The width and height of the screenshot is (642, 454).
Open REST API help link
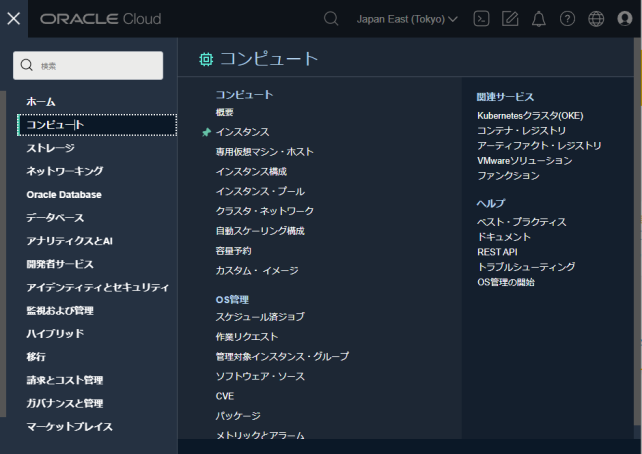(x=497, y=252)
